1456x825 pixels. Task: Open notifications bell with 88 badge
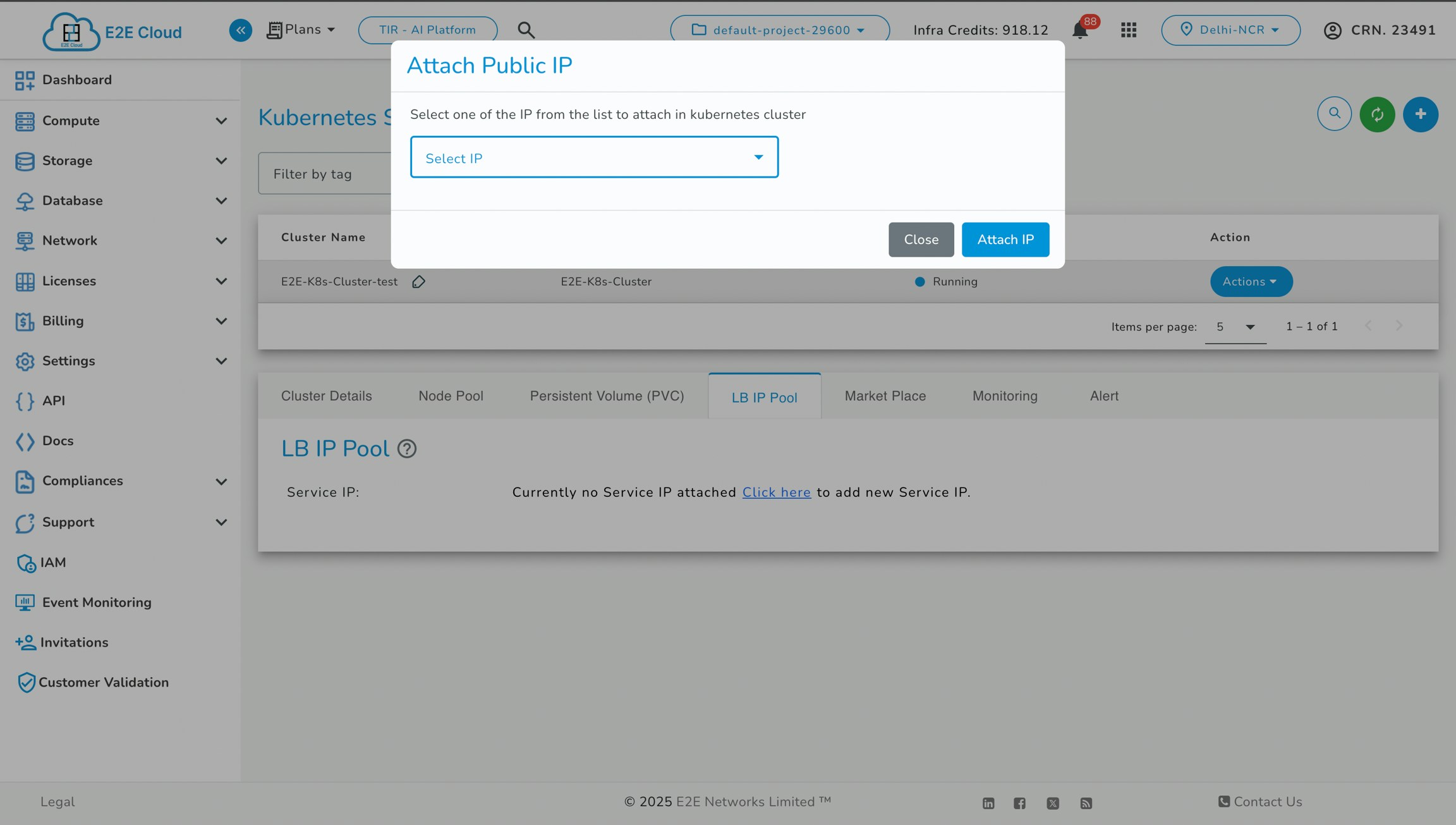pos(1081,30)
